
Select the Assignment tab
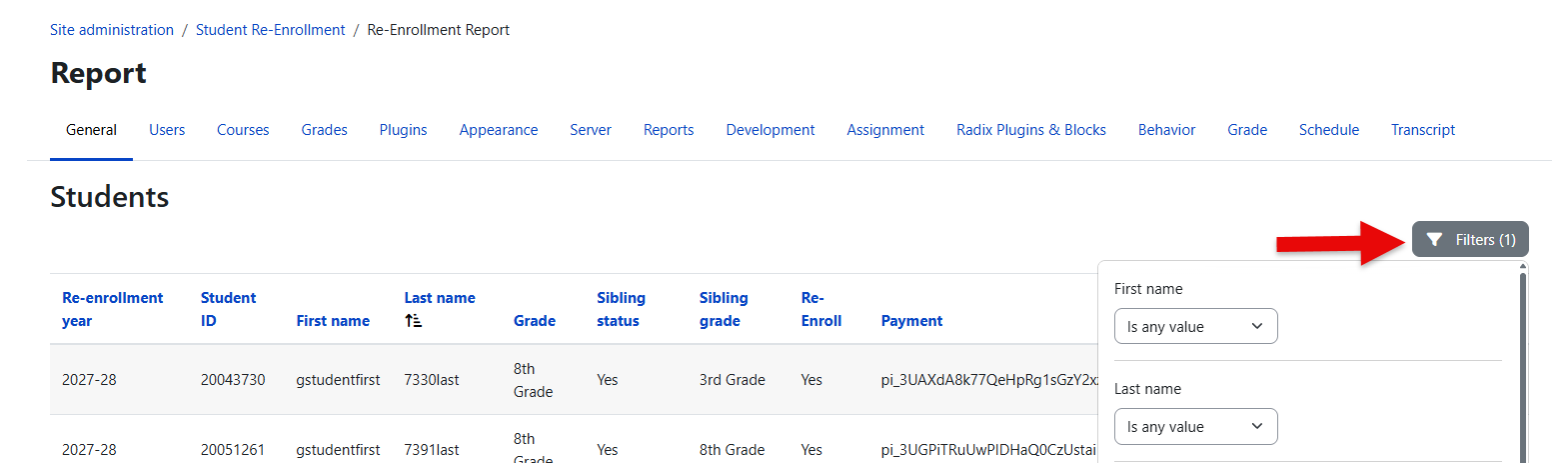coord(885,130)
